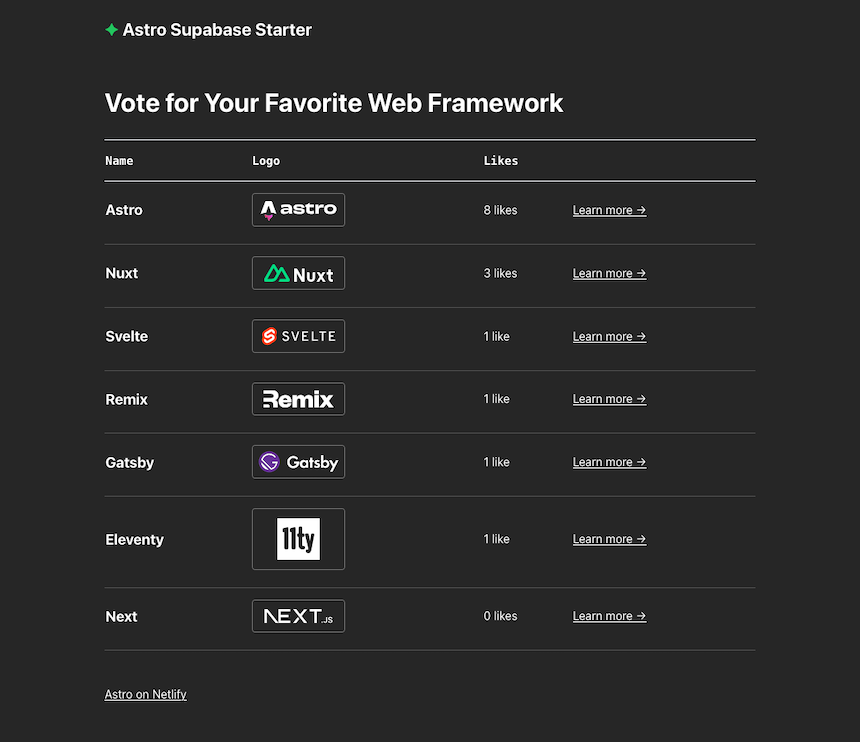
Task: Follow Learn more link for Eleventy
Action: (x=609, y=539)
